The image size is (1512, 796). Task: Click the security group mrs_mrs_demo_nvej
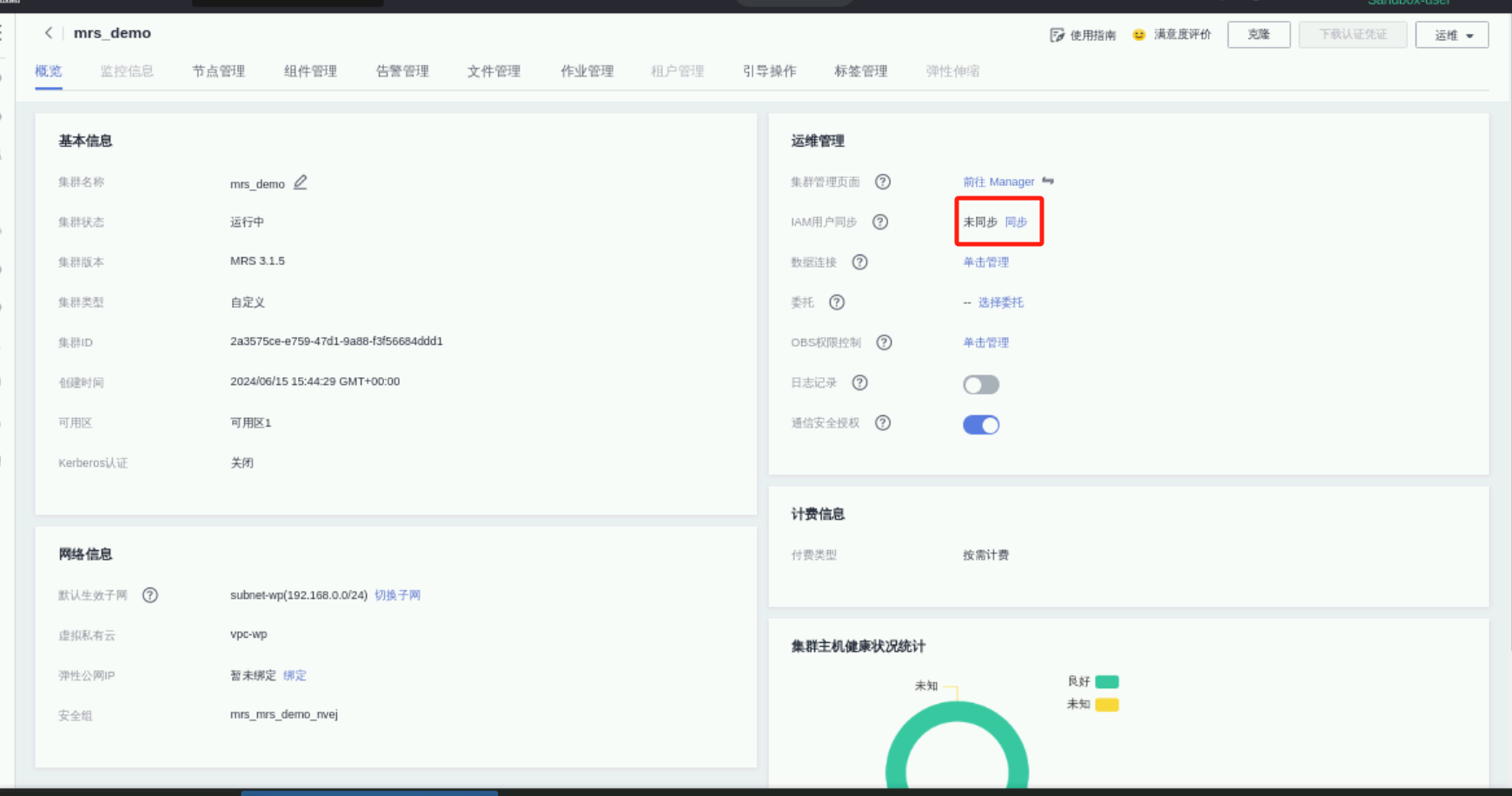(x=284, y=714)
